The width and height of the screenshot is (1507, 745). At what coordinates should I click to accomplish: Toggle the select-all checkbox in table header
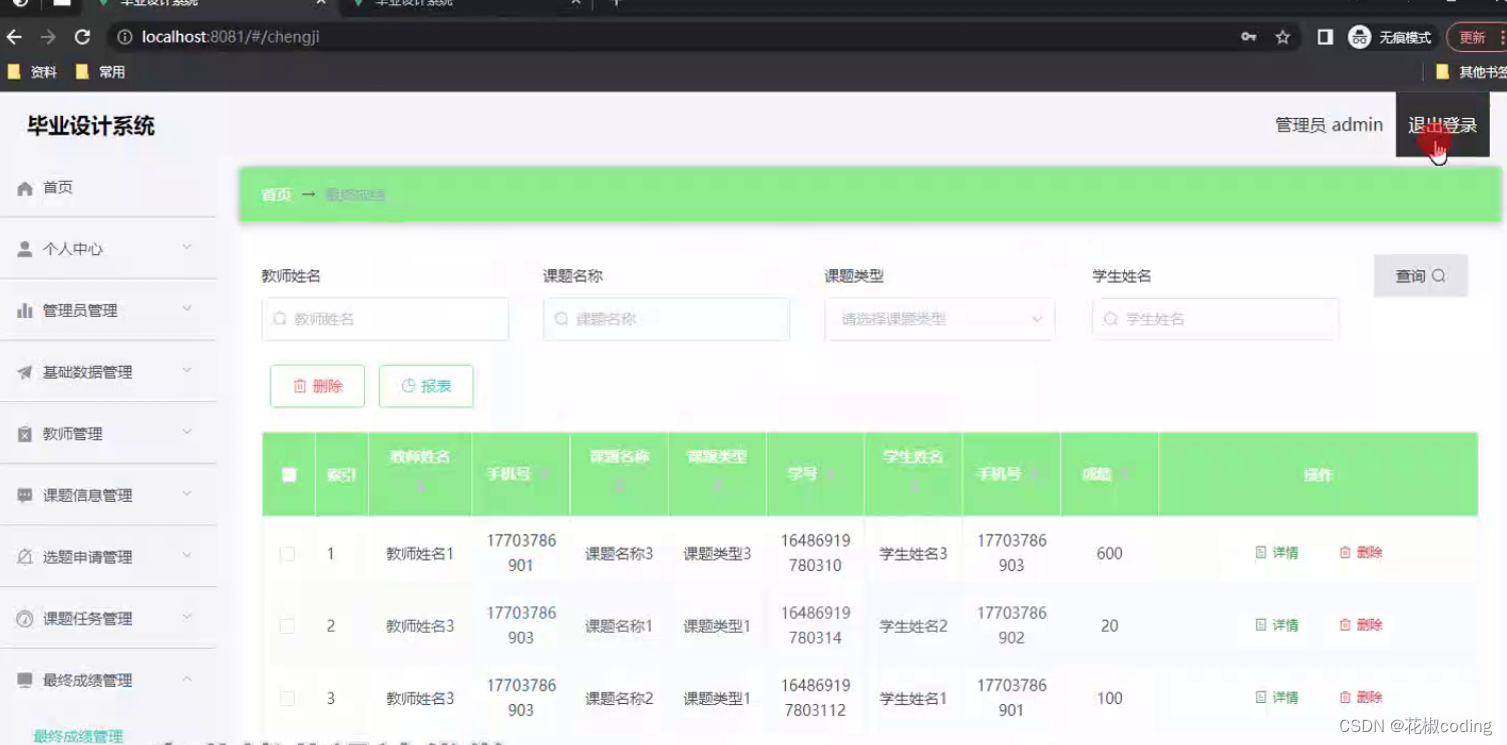288,474
